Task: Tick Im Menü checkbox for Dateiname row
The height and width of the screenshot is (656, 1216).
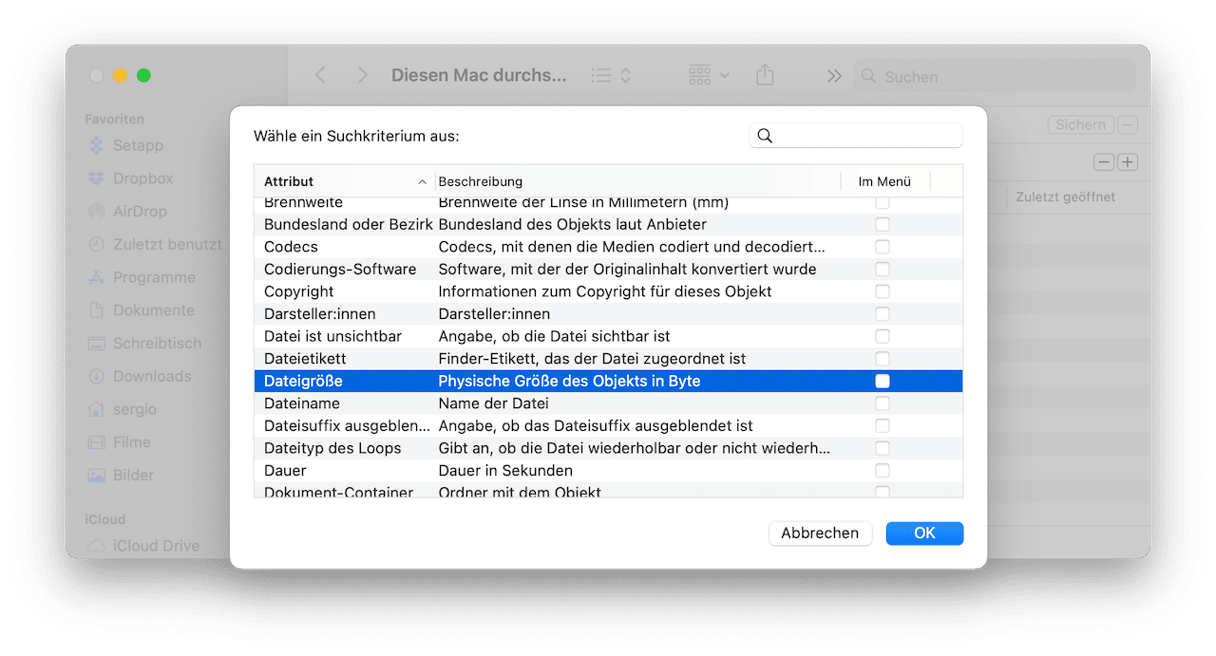Action: point(882,403)
